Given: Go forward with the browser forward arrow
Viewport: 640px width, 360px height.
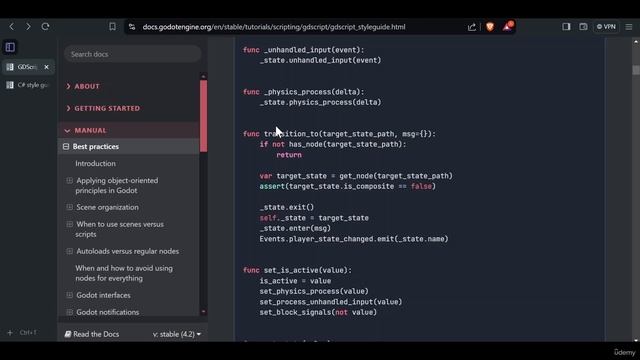Looking at the screenshot, I should pos(28,27).
